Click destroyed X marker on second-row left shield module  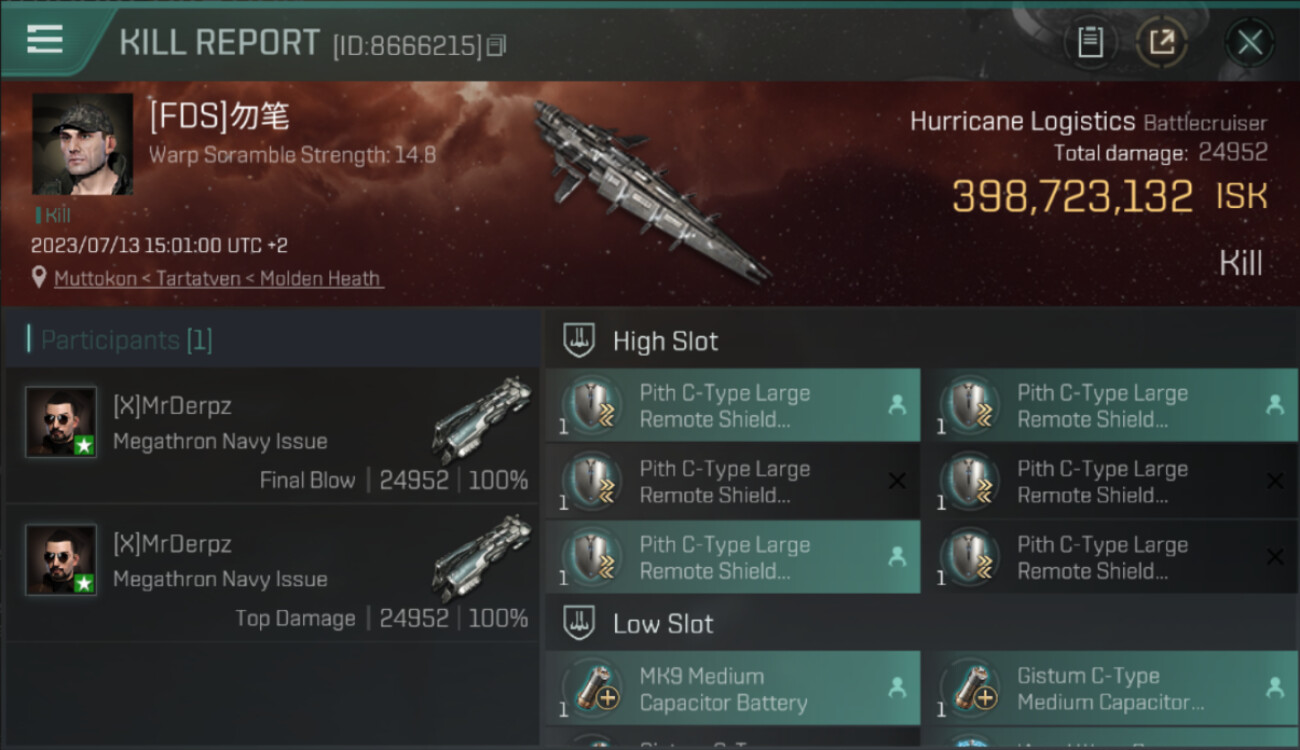[x=897, y=482]
